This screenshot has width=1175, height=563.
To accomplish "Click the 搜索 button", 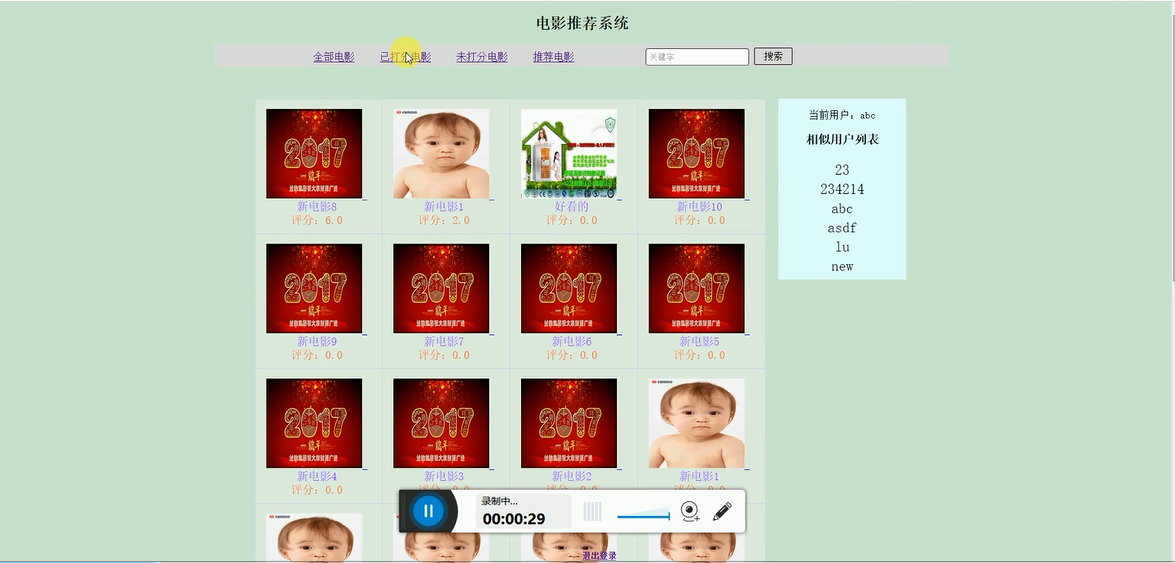I will (773, 56).
